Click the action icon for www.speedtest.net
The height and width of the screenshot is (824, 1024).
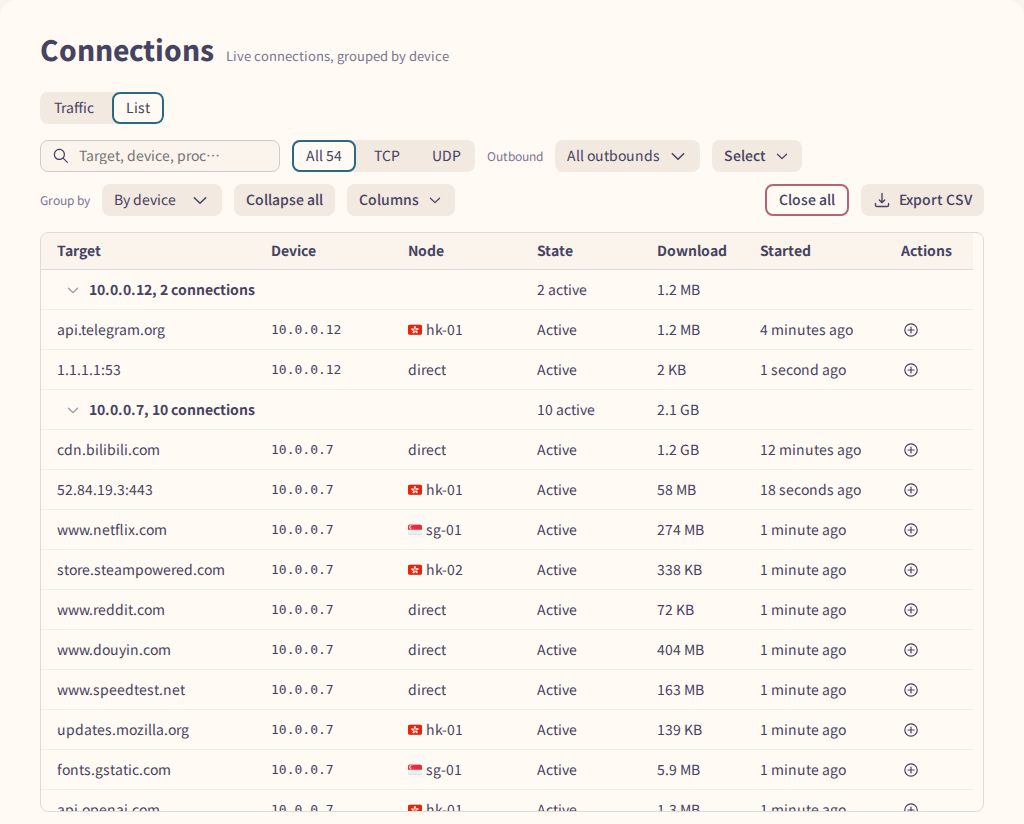pos(910,689)
